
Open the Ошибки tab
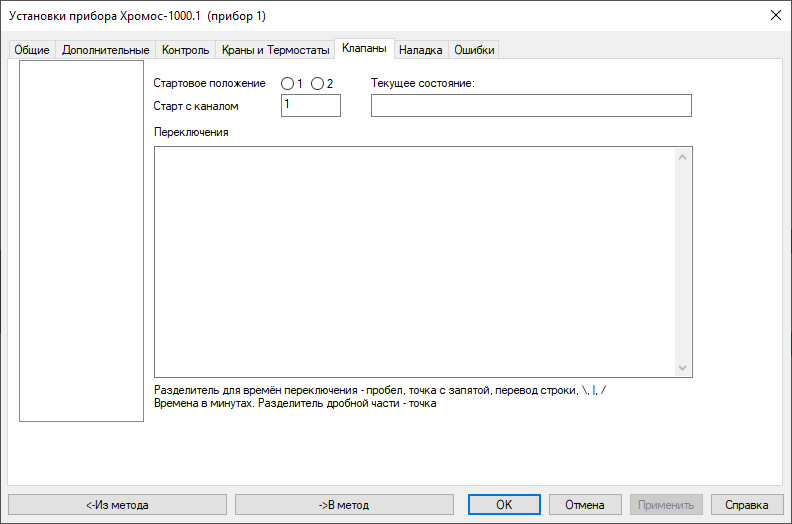[x=474, y=50]
